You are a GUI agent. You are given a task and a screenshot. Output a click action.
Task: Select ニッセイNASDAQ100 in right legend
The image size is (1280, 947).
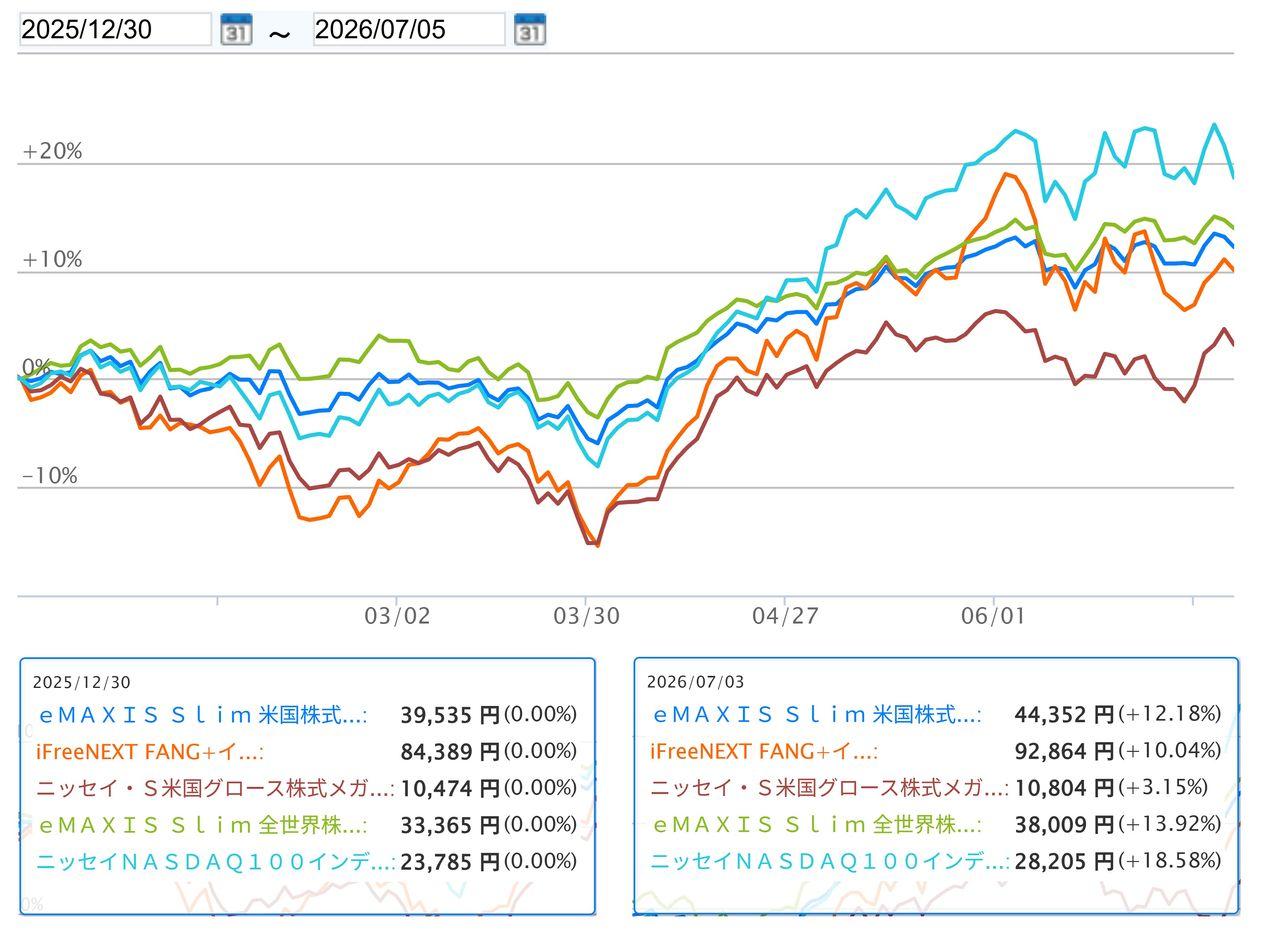point(830,861)
